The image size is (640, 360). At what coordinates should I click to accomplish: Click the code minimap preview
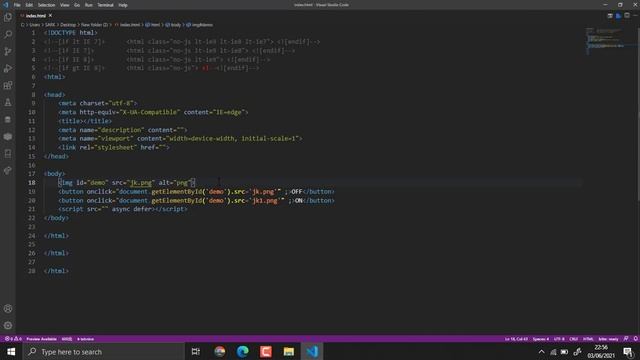605,41
